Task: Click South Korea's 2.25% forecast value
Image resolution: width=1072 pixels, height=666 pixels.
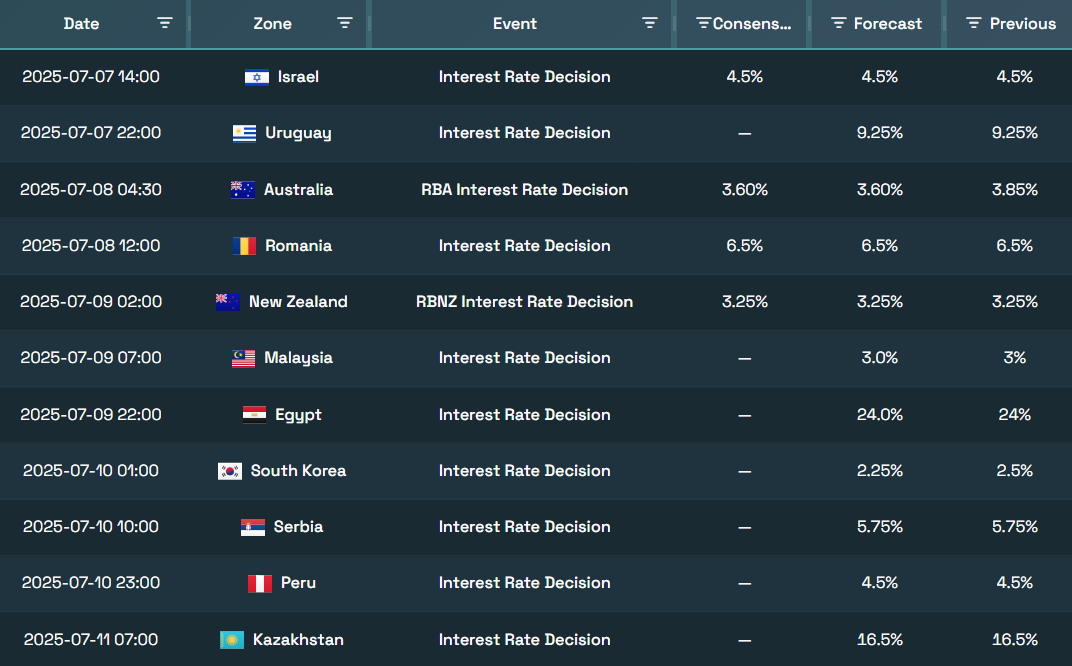Action: coord(880,470)
